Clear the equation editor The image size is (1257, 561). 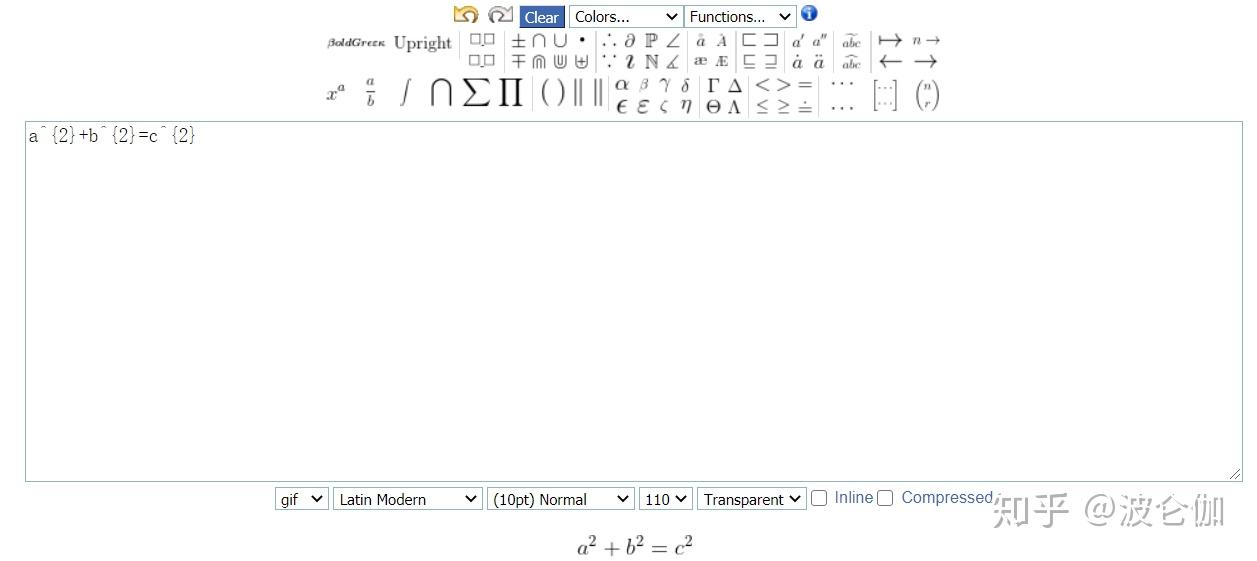click(541, 17)
